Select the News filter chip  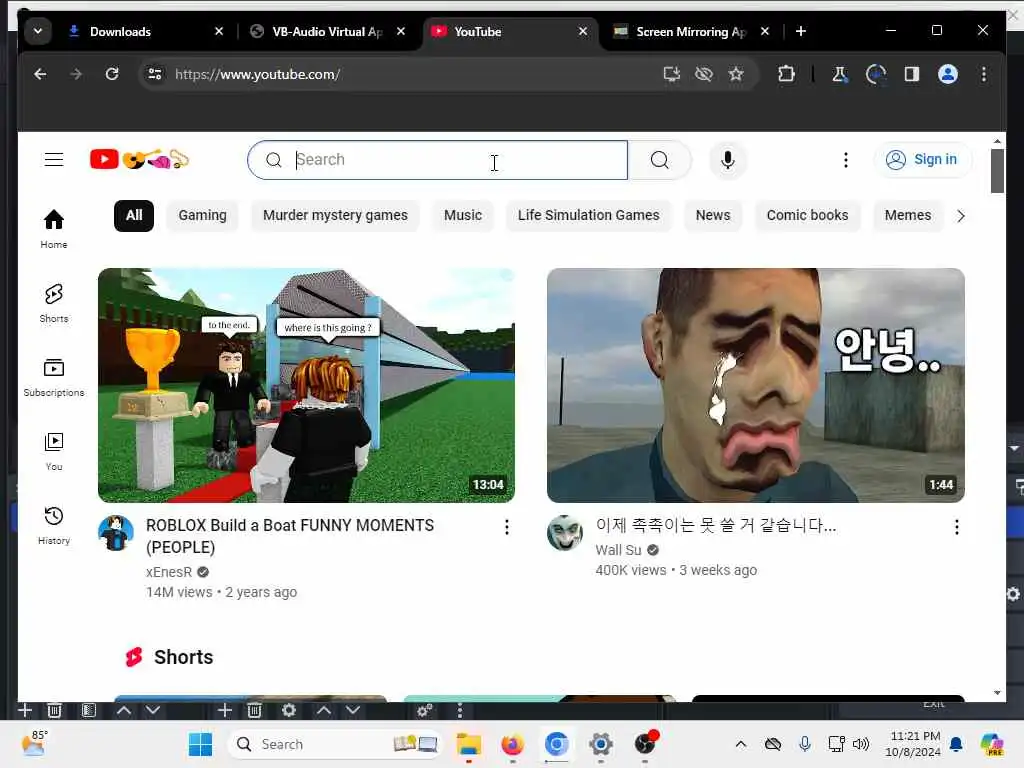(x=713, y=216)
